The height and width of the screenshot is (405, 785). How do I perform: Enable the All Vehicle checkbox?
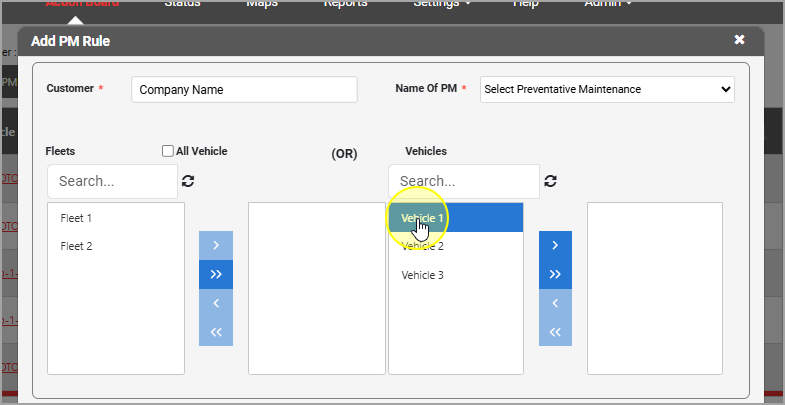click(168, 151)
